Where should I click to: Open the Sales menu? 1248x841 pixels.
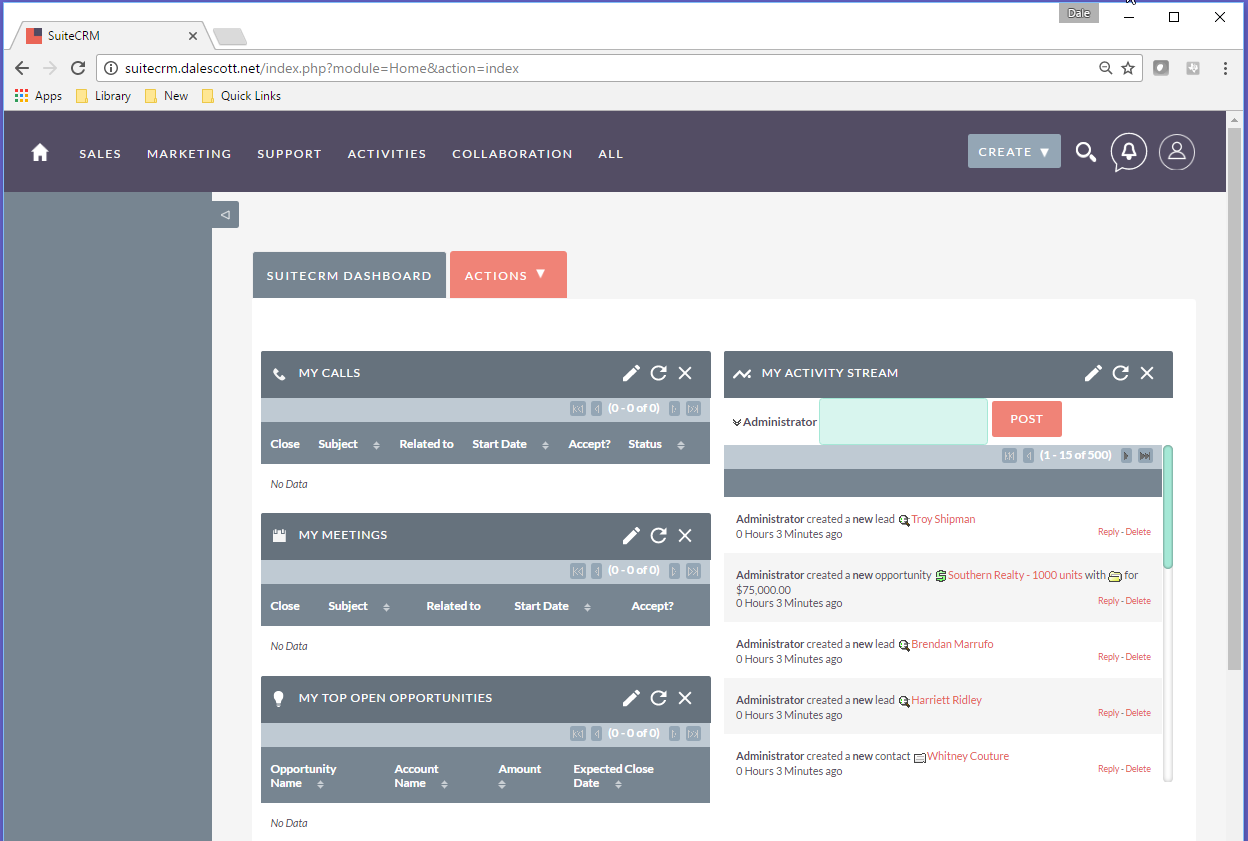click(x=100, y=154)
